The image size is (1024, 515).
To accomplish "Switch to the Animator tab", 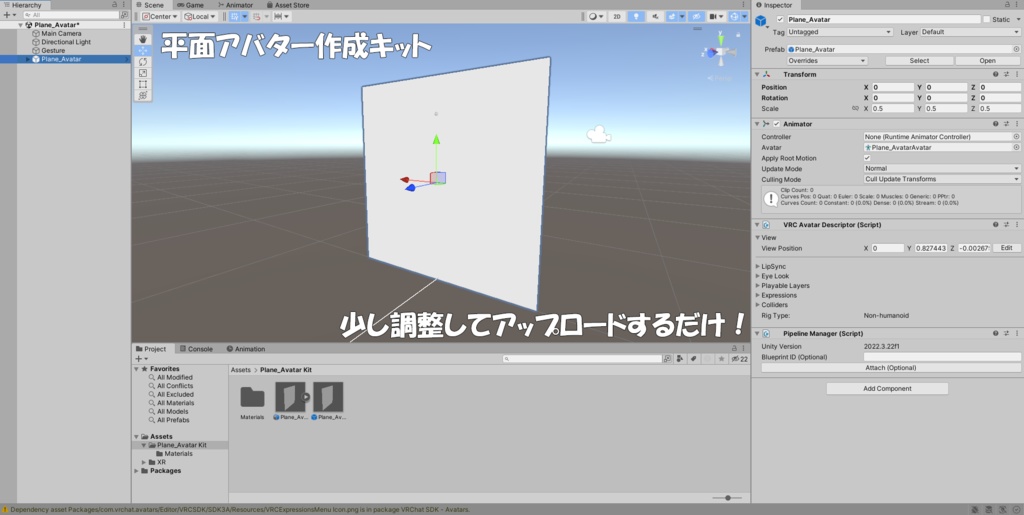I will click(x=234, y=5).
